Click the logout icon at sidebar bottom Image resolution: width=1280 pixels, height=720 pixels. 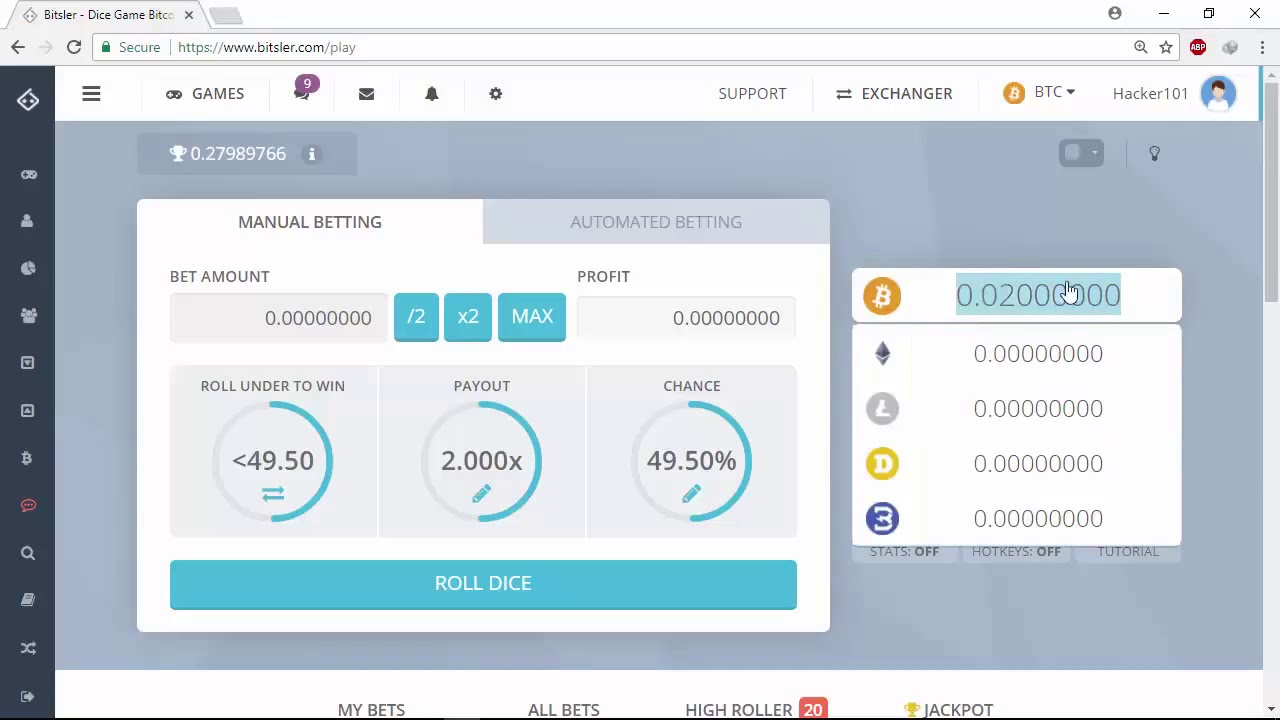click(28, 696)
